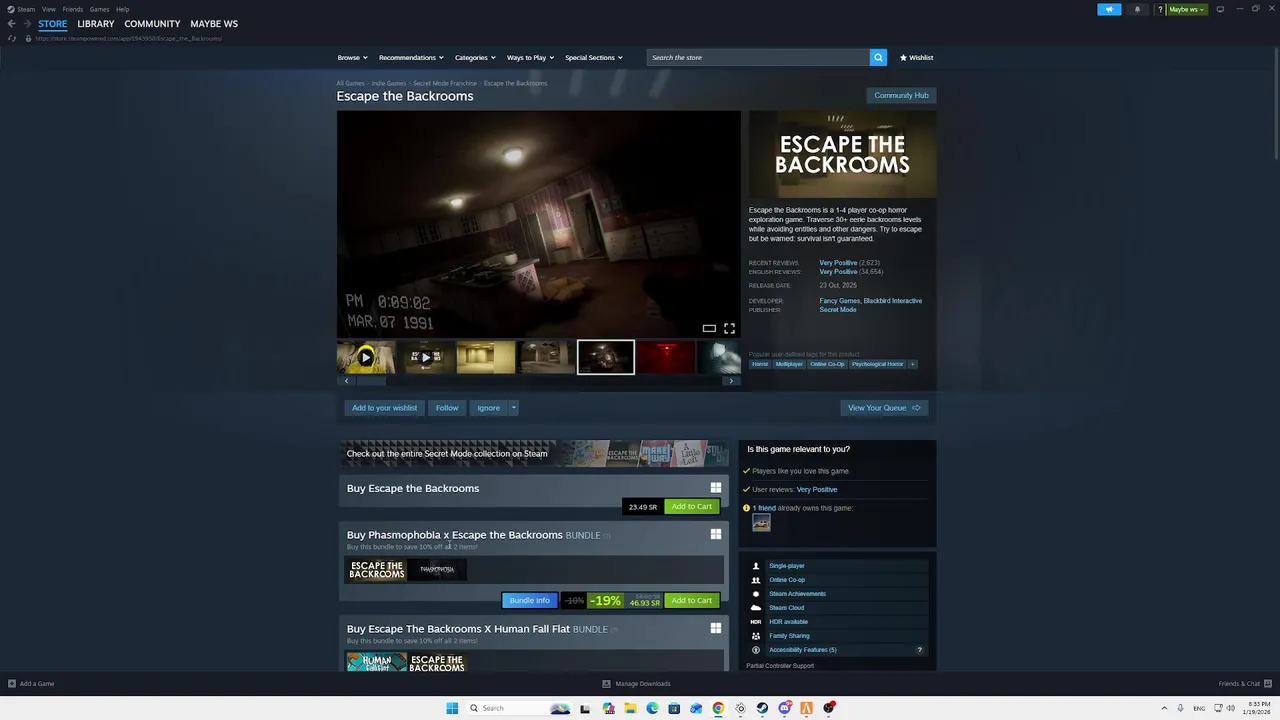Open Discord from the taskbar

[x=785, y=708]
